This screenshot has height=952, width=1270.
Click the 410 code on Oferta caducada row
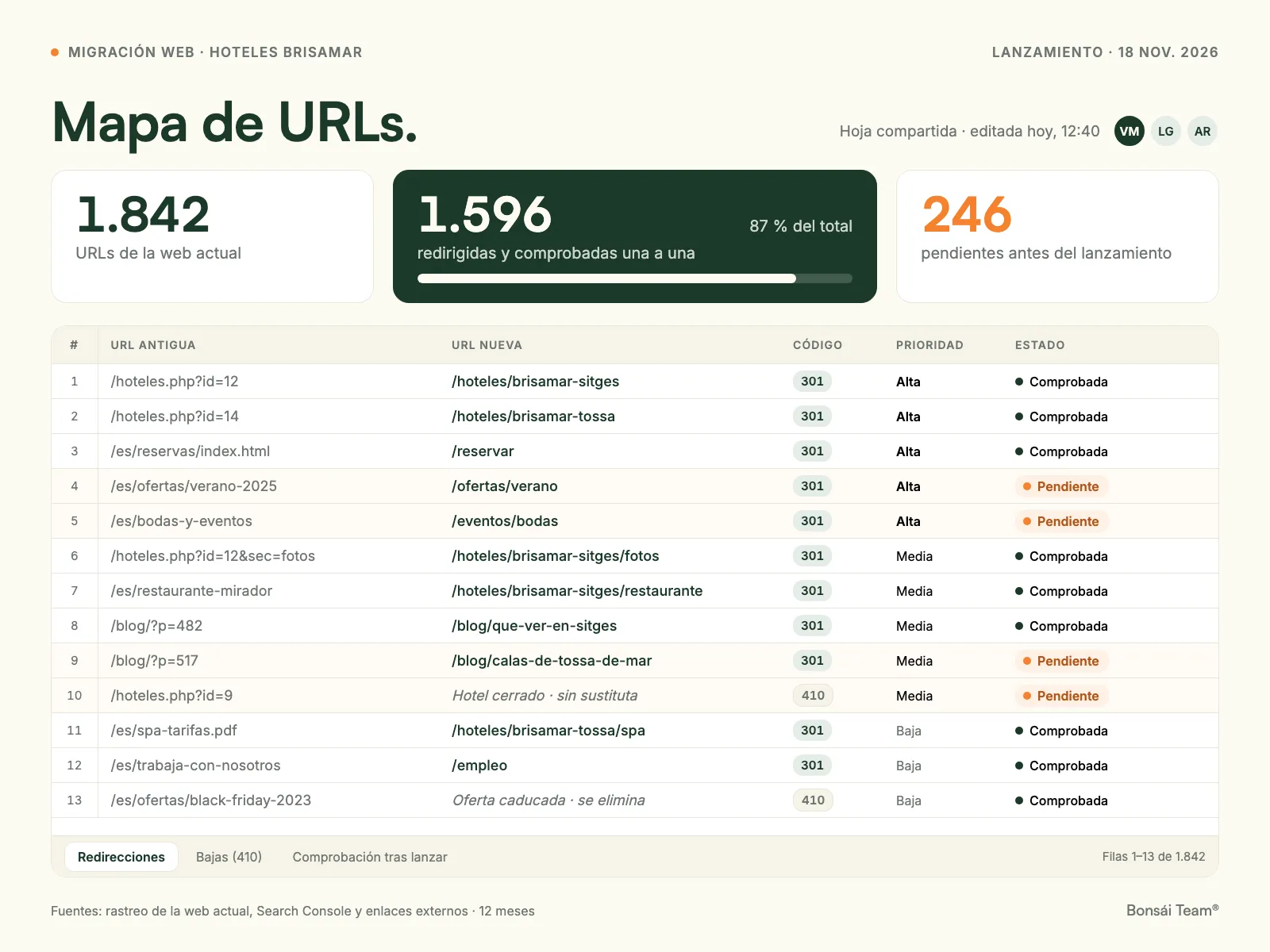coord(813,800)
